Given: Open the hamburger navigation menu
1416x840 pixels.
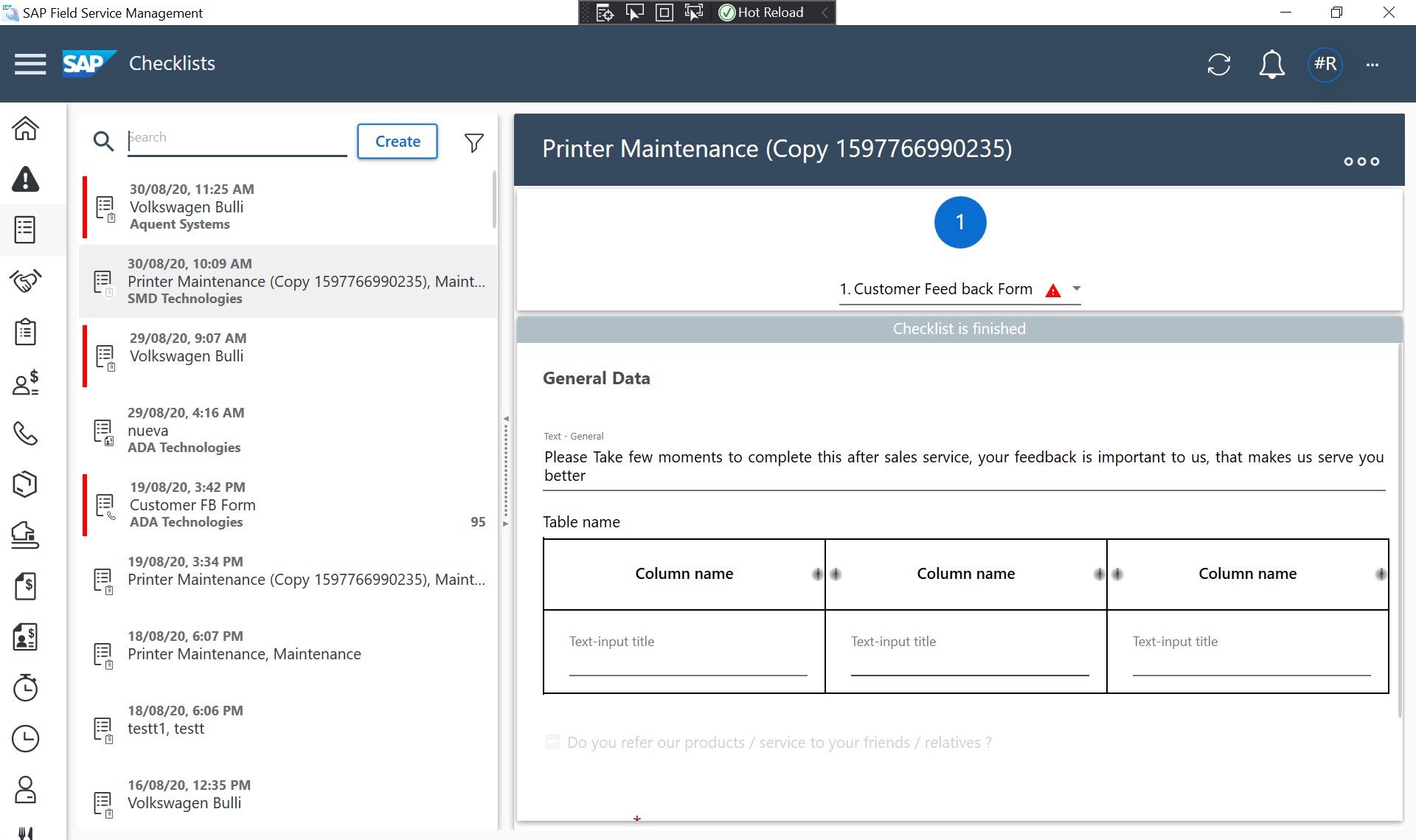Looking at the screenshot, I should point(30,64).
